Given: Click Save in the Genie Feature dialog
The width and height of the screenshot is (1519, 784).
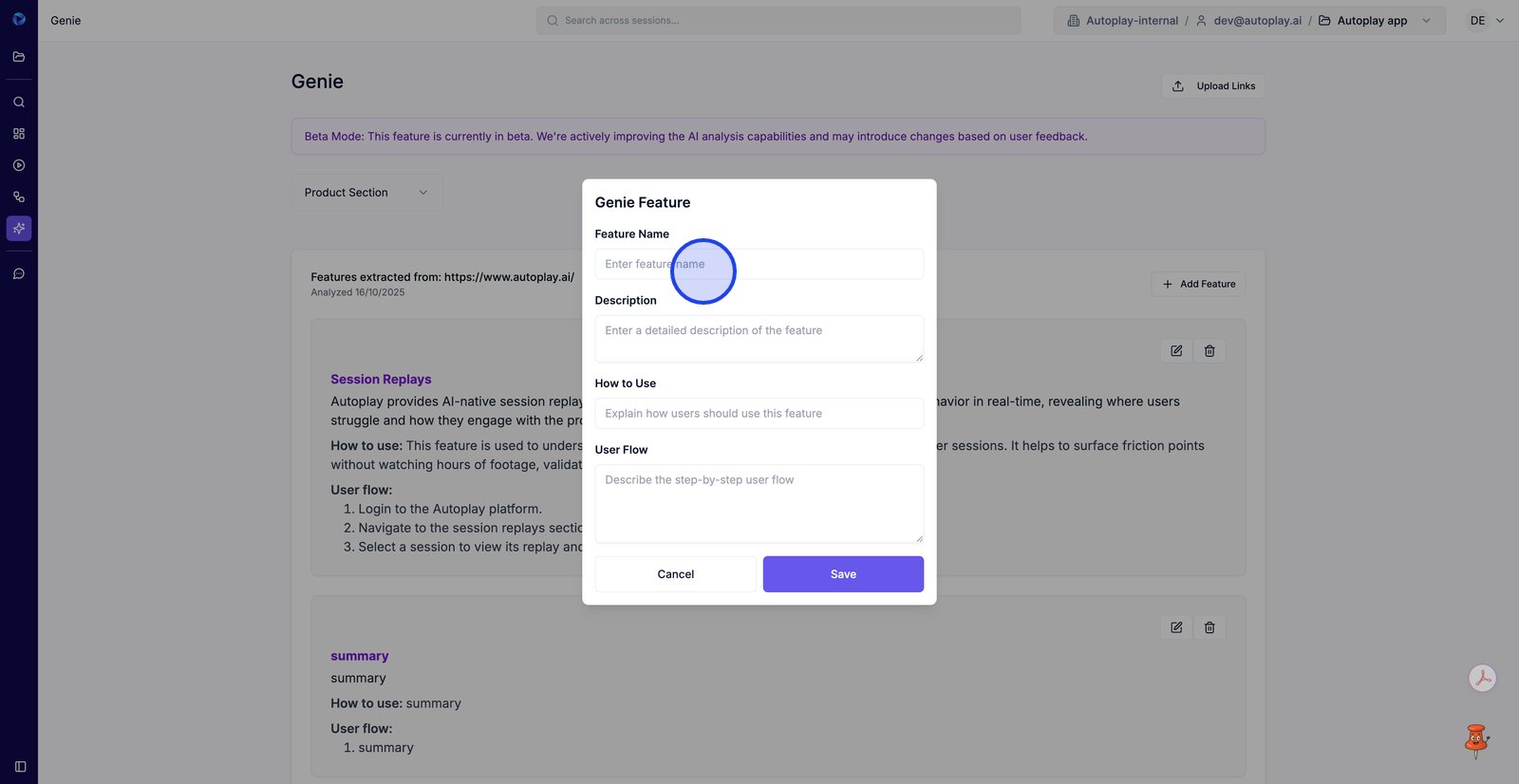Looking at the screenshot, I should tap(843, 574).
